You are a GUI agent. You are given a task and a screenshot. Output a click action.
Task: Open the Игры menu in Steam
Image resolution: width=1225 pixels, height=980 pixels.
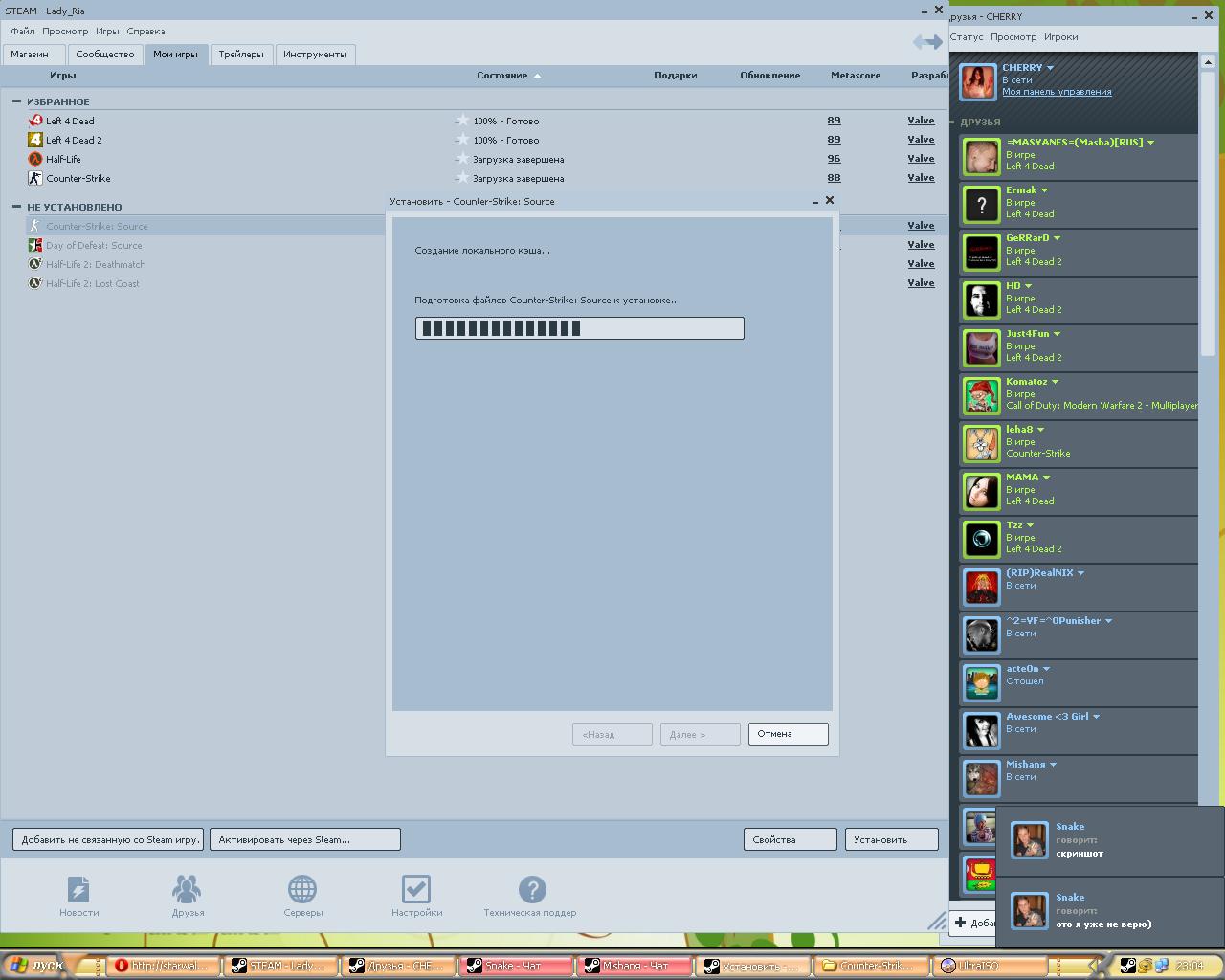click(x=107, y=32)
